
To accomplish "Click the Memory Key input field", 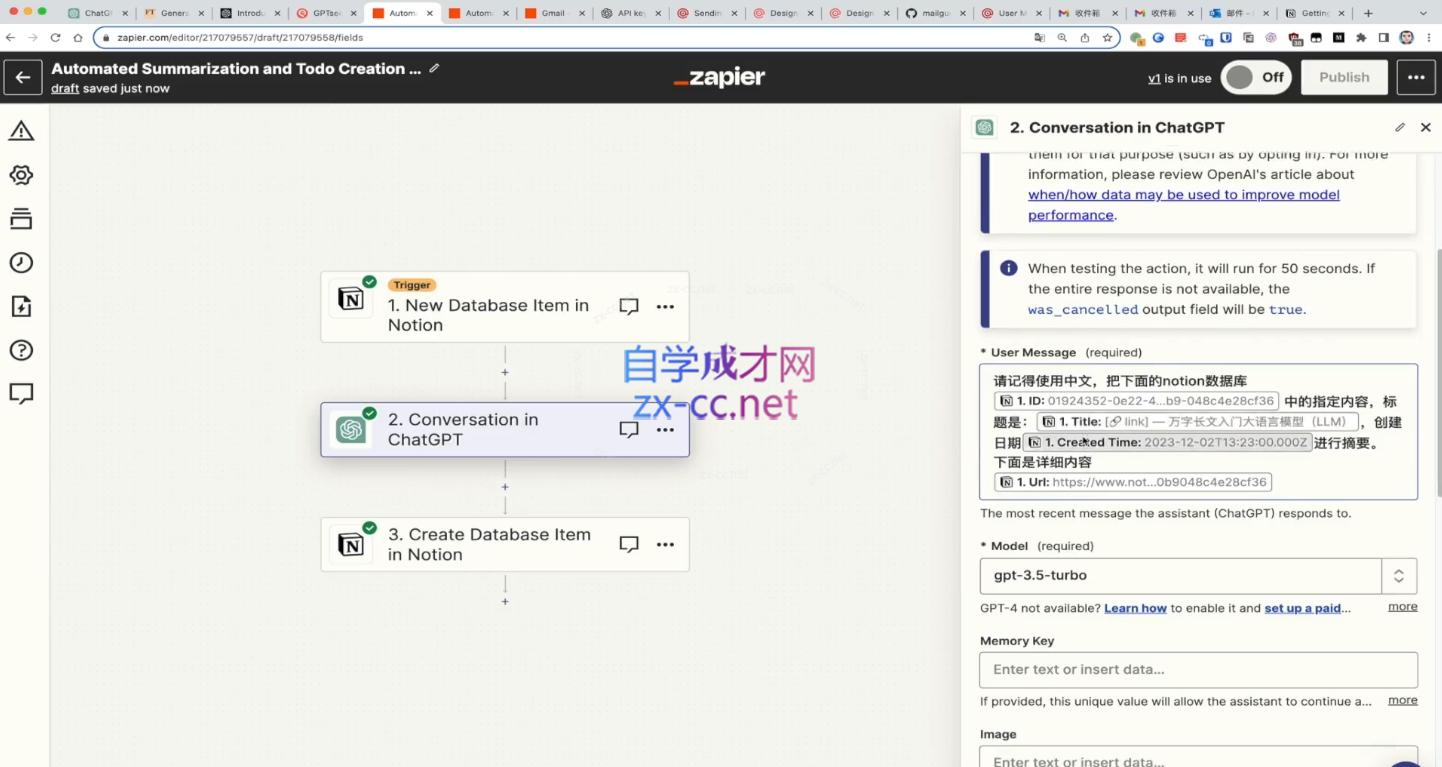I will (1198, 669).
